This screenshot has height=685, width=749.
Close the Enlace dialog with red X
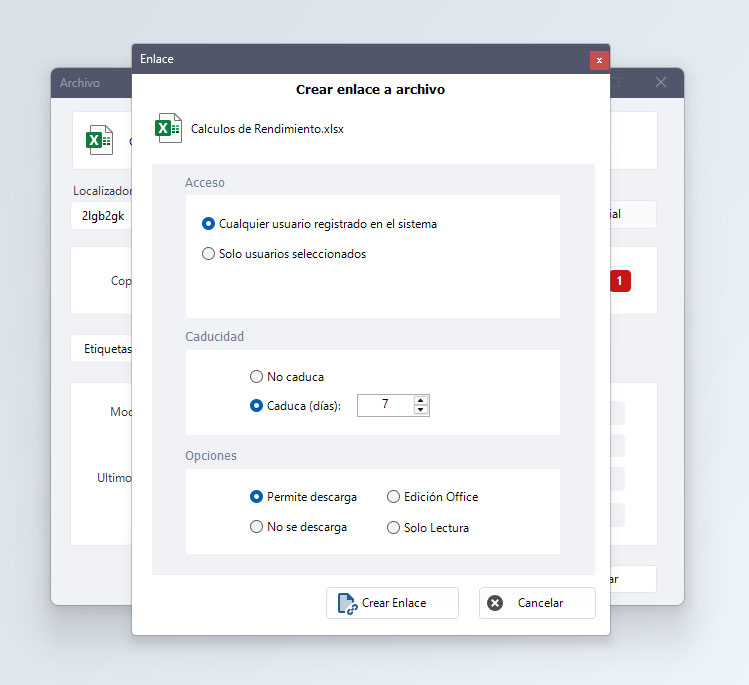click(599, 60)
